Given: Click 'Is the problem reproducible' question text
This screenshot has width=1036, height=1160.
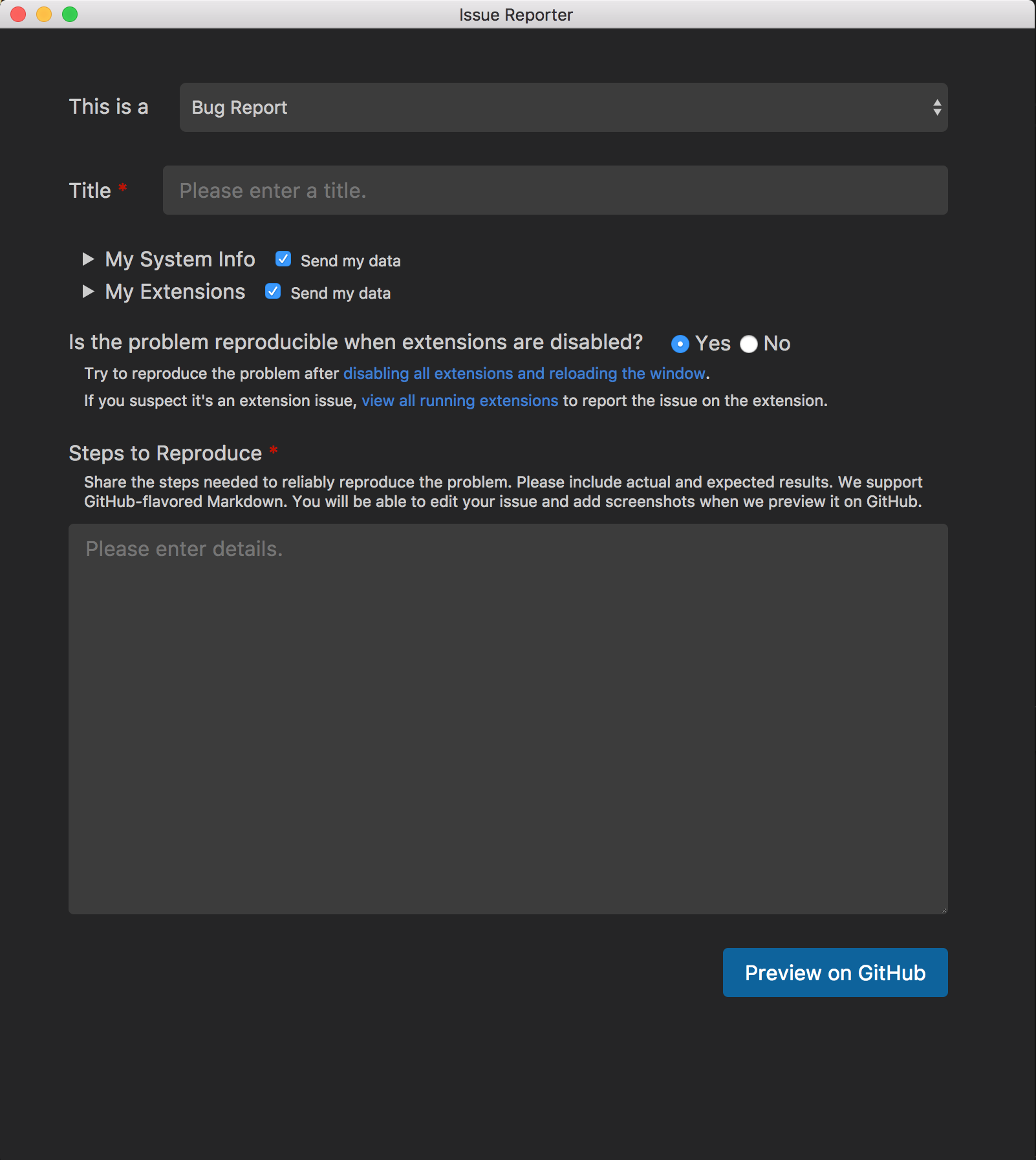Looking at the screenshot, I should [356, 342].
